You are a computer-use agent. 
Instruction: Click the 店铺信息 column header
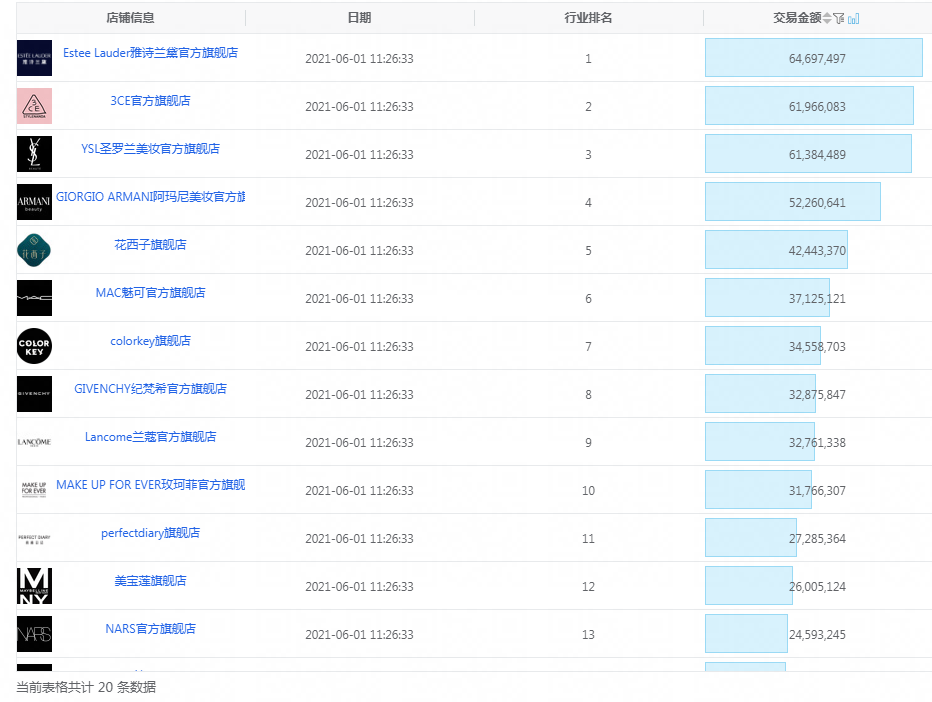point(130,18)
